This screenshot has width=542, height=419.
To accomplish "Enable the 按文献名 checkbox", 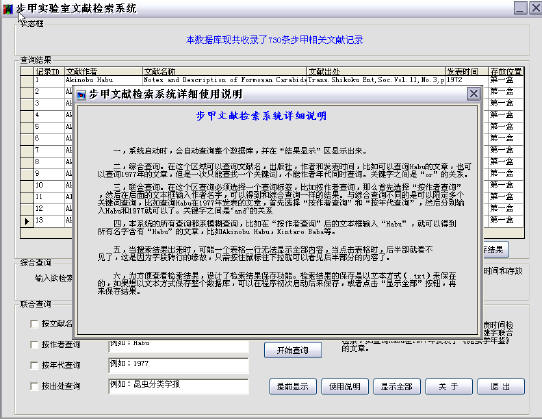I will pyautogui.click(x=34, y=324).
